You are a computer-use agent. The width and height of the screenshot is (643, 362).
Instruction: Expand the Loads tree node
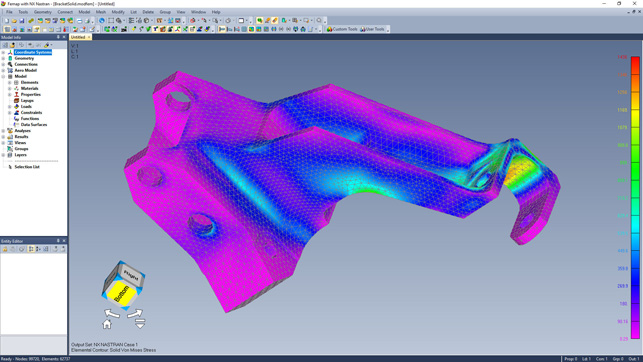(10, 107)
